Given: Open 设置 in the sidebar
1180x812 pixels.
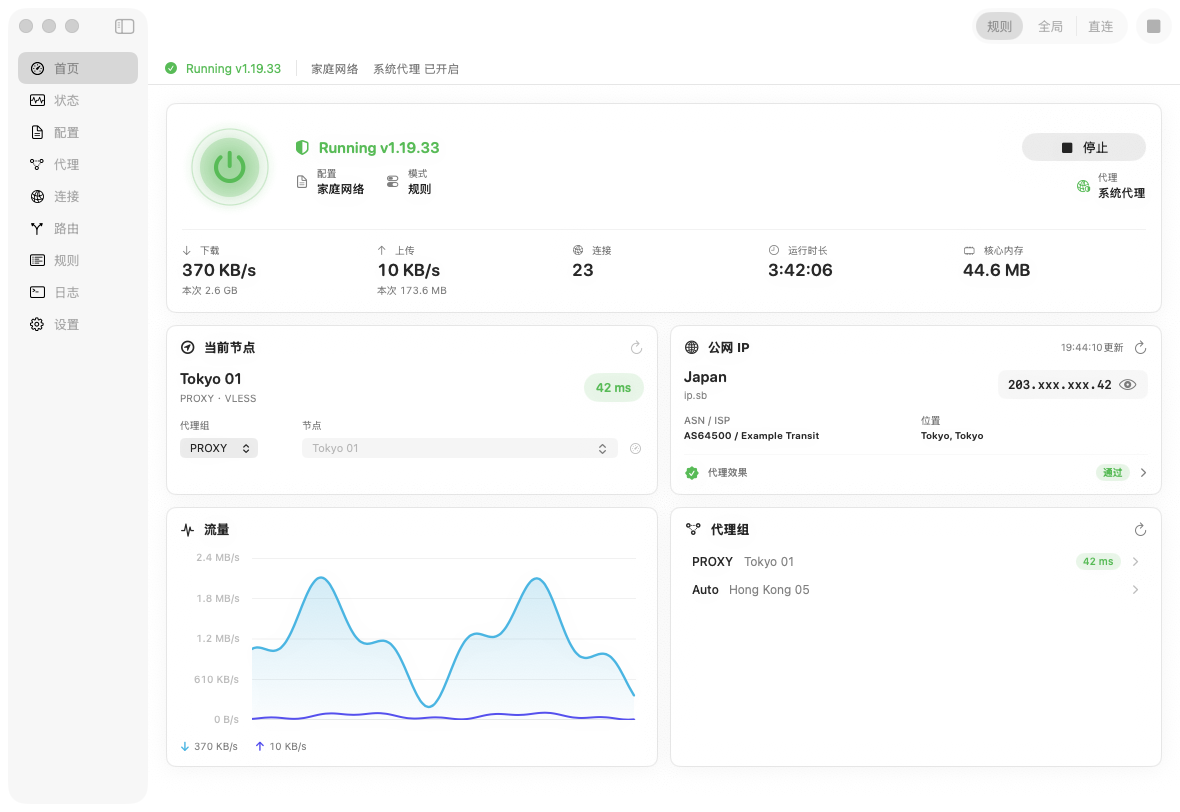Looking at the screenshot, I should click(x=78, y=324).
